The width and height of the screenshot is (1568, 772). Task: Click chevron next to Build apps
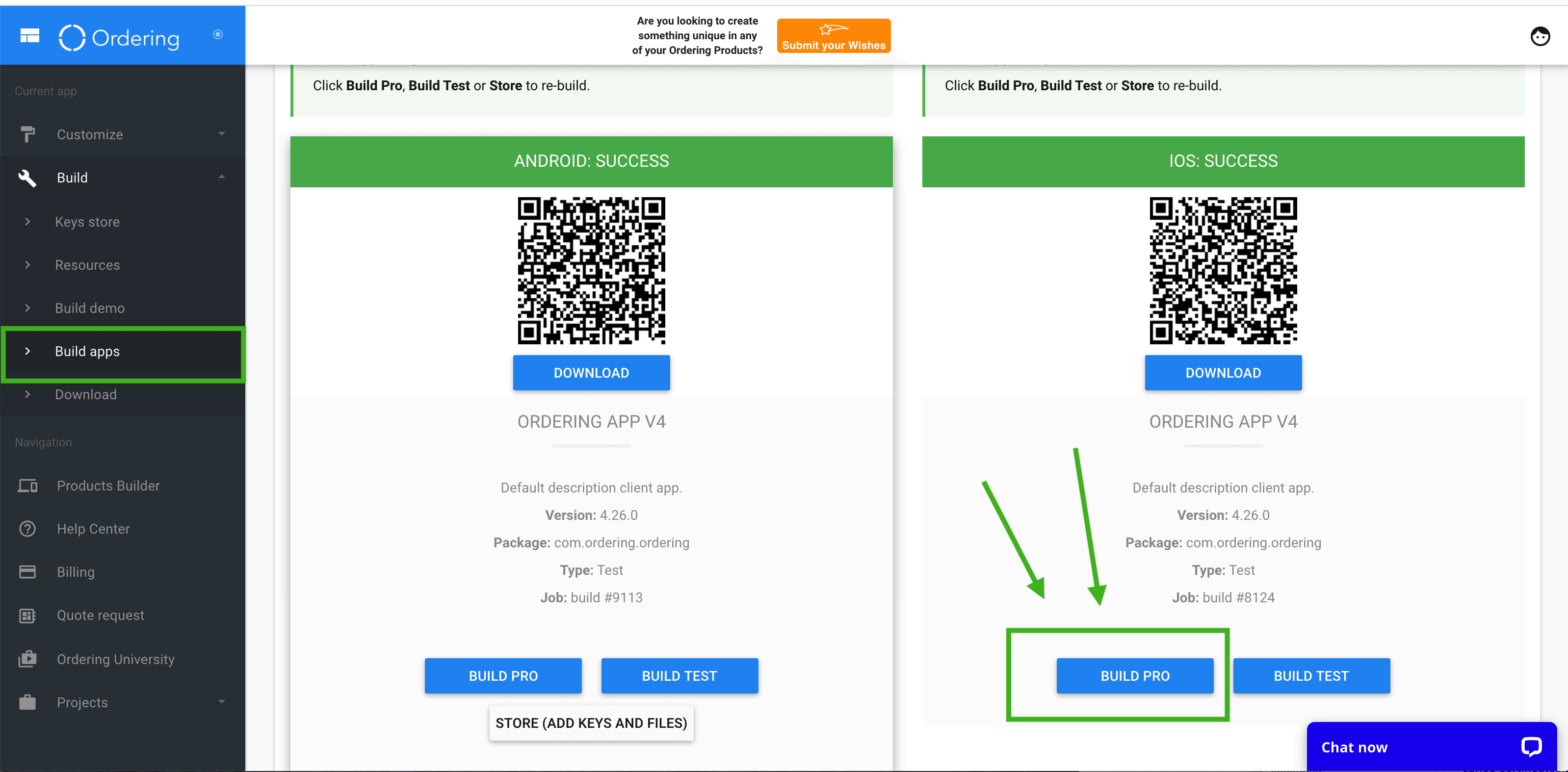pyautogui.click(x=27, y=351)
